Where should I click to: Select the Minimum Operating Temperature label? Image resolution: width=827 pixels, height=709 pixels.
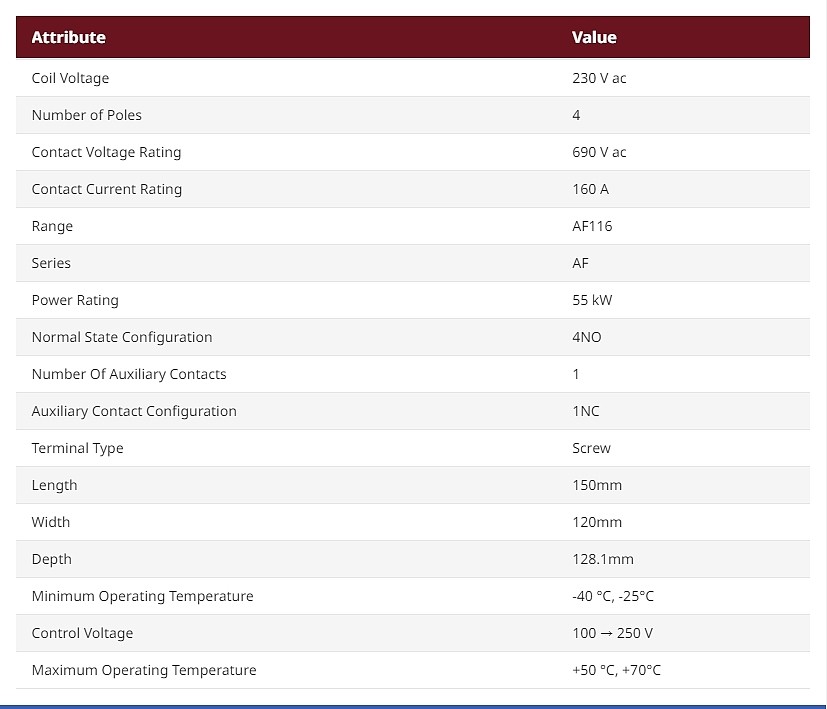pyautogui.click(x=142, y=596)
